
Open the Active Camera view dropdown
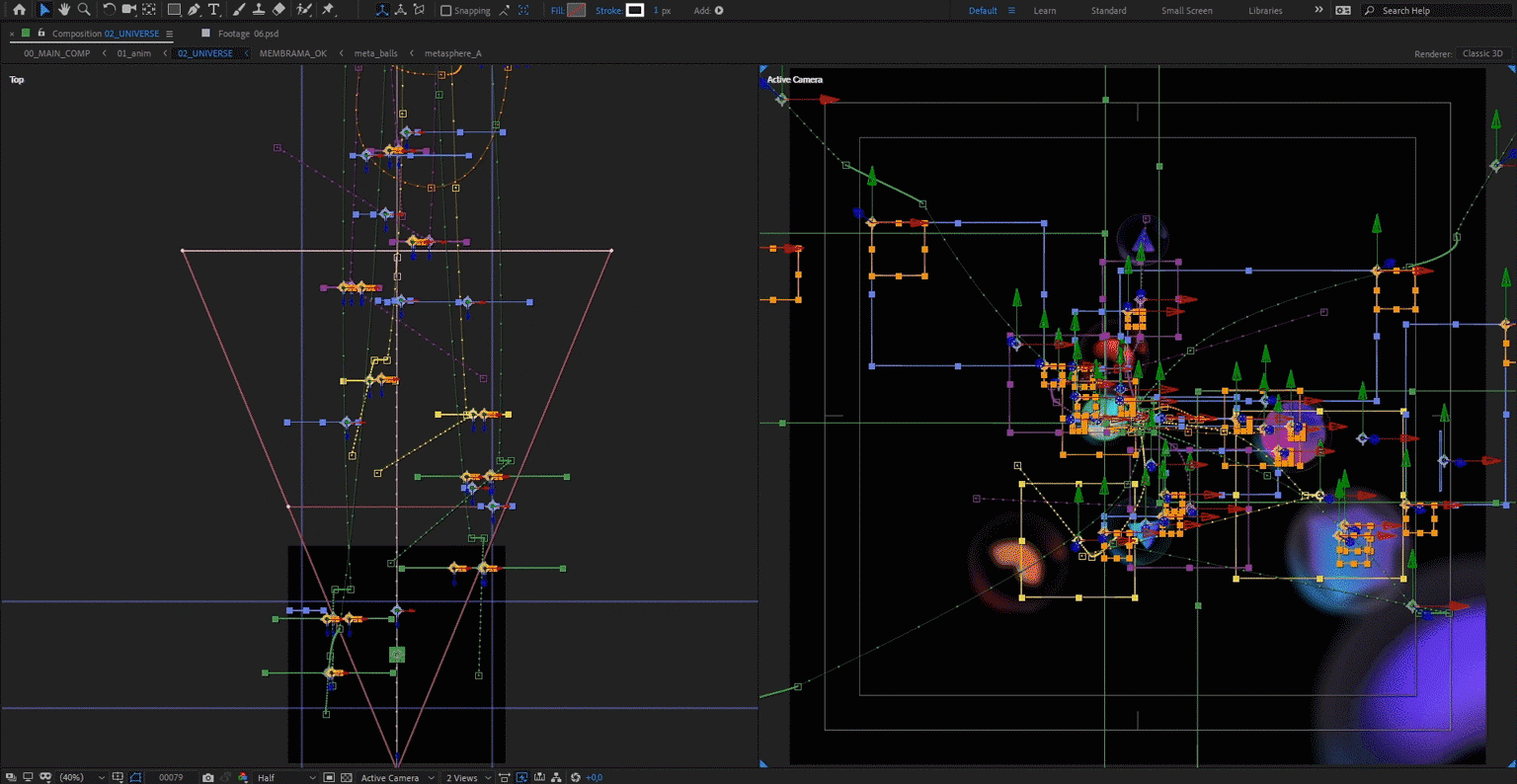pyautogui.click(x=397, y=777)
